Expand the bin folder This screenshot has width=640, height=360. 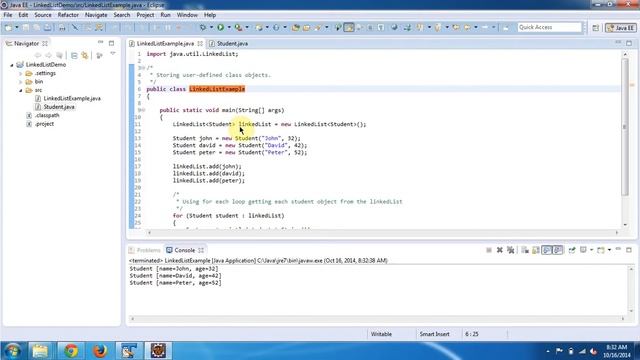pyautogui.click(x=20, y=82)
